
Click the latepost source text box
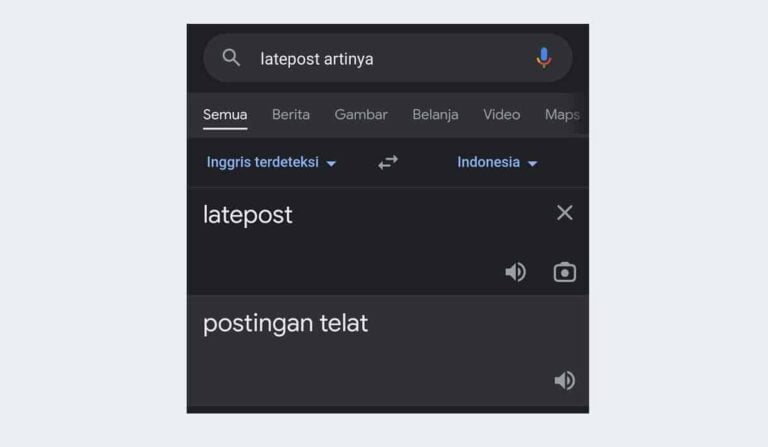388,241
